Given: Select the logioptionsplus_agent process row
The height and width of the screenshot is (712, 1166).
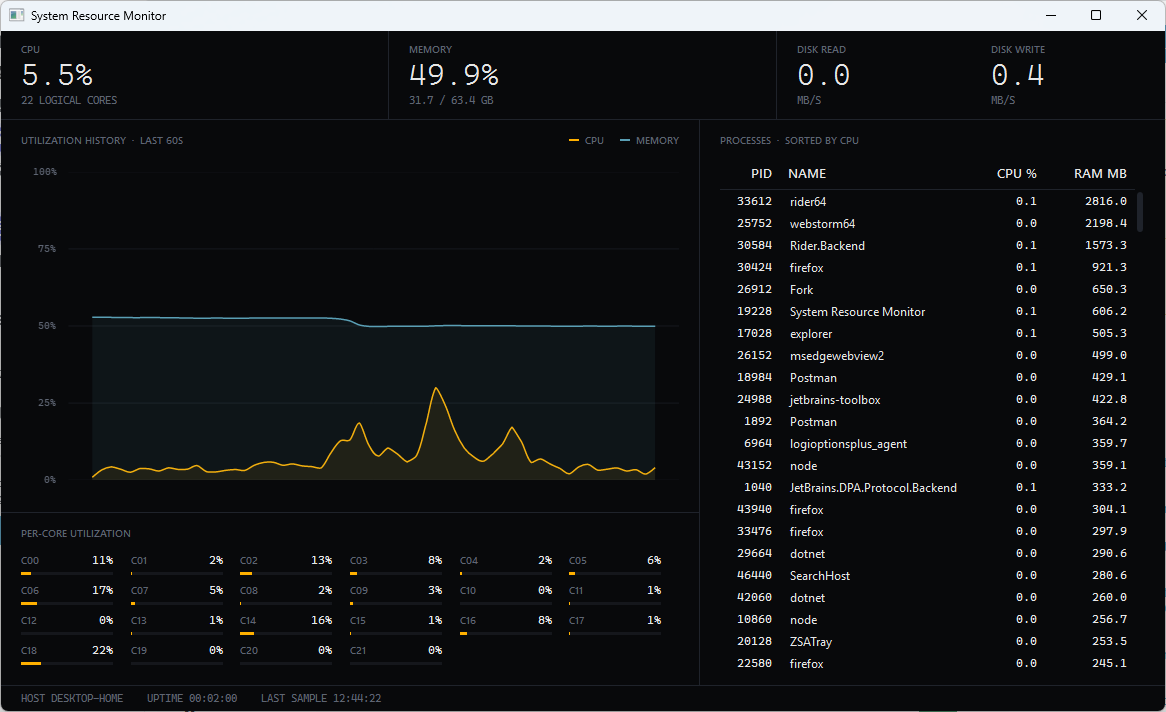Looking at the screenshot, I should pos(929,443).
